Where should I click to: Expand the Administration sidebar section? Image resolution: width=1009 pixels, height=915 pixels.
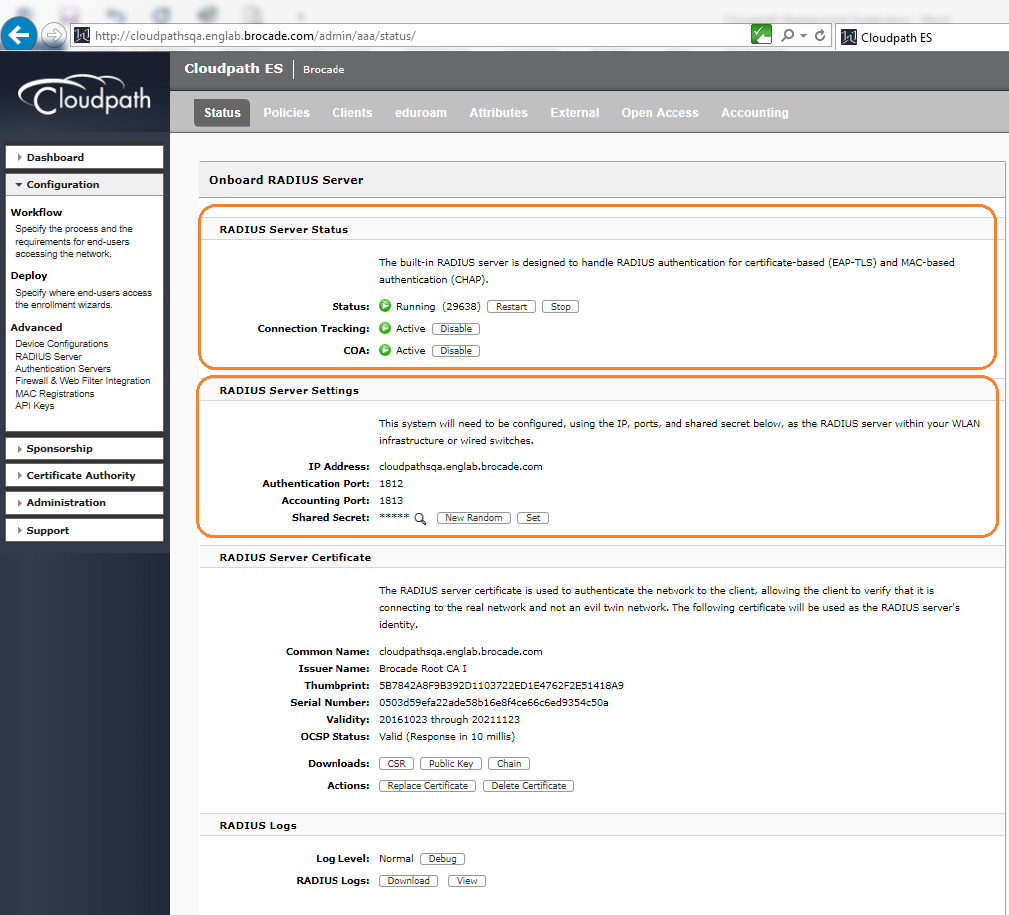84,503
